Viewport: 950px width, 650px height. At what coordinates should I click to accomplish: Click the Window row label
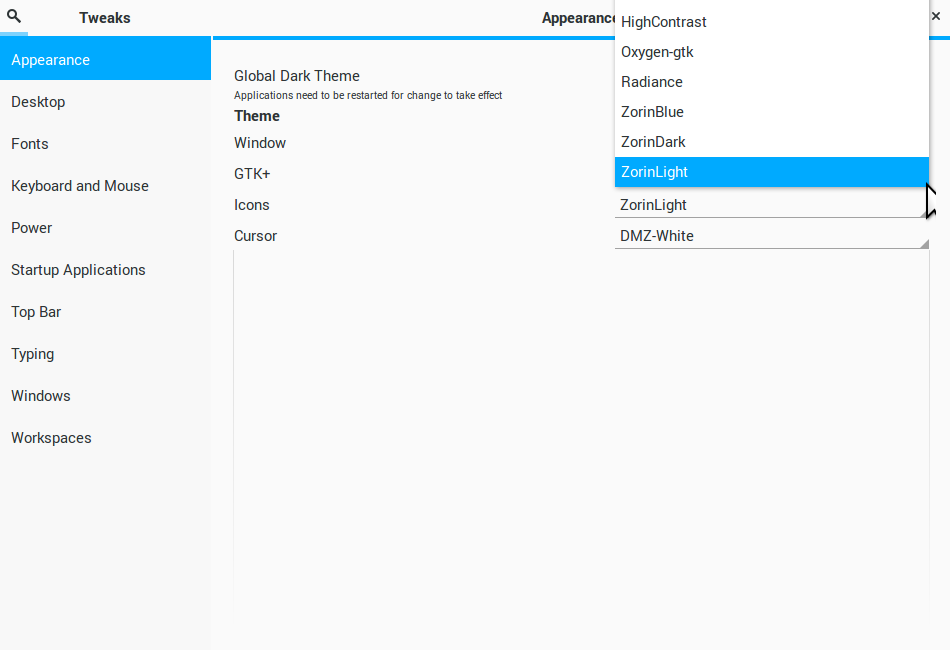pyautogui.click(x=260, y=143)
